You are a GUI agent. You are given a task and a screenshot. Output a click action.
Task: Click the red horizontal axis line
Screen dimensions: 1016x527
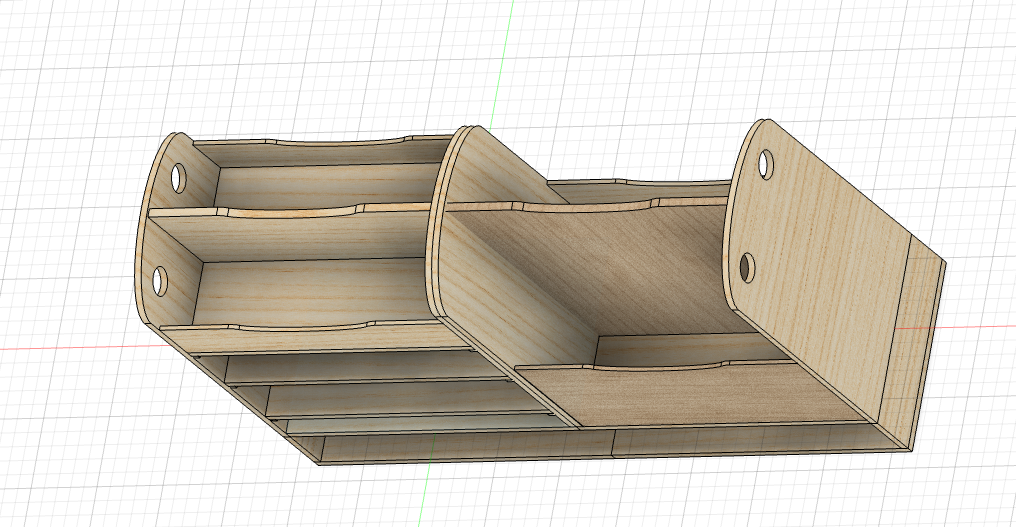click(x=60, y=347)
